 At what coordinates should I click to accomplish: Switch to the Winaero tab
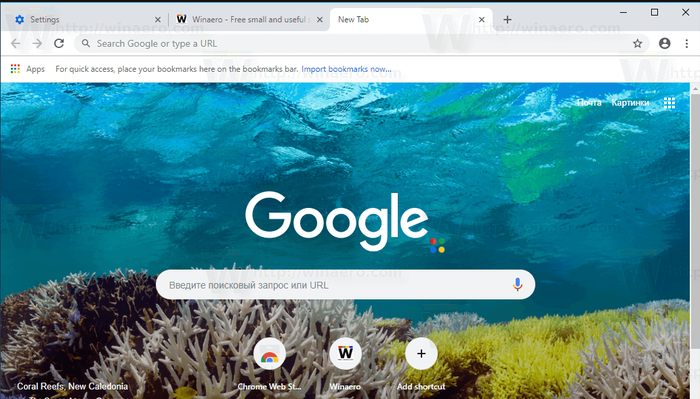[x=250, y=20]
